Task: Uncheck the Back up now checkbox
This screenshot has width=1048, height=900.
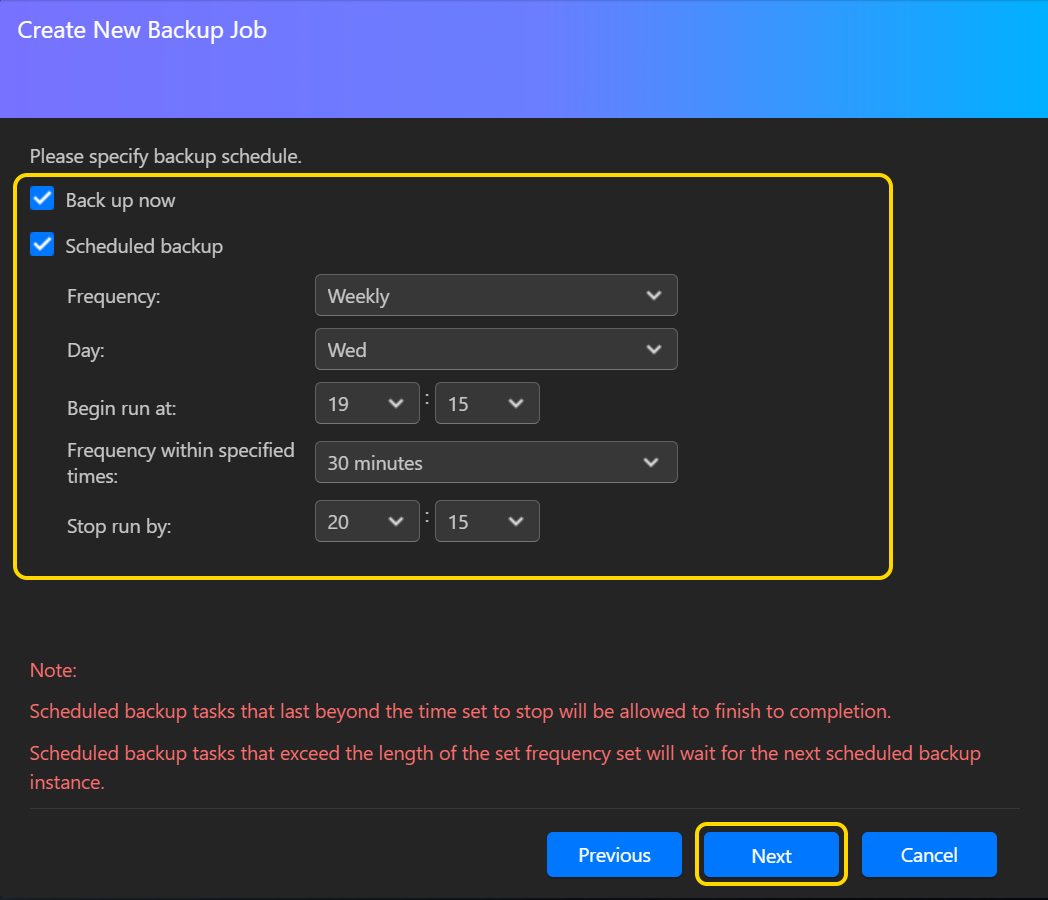Action: pos(42,199)
